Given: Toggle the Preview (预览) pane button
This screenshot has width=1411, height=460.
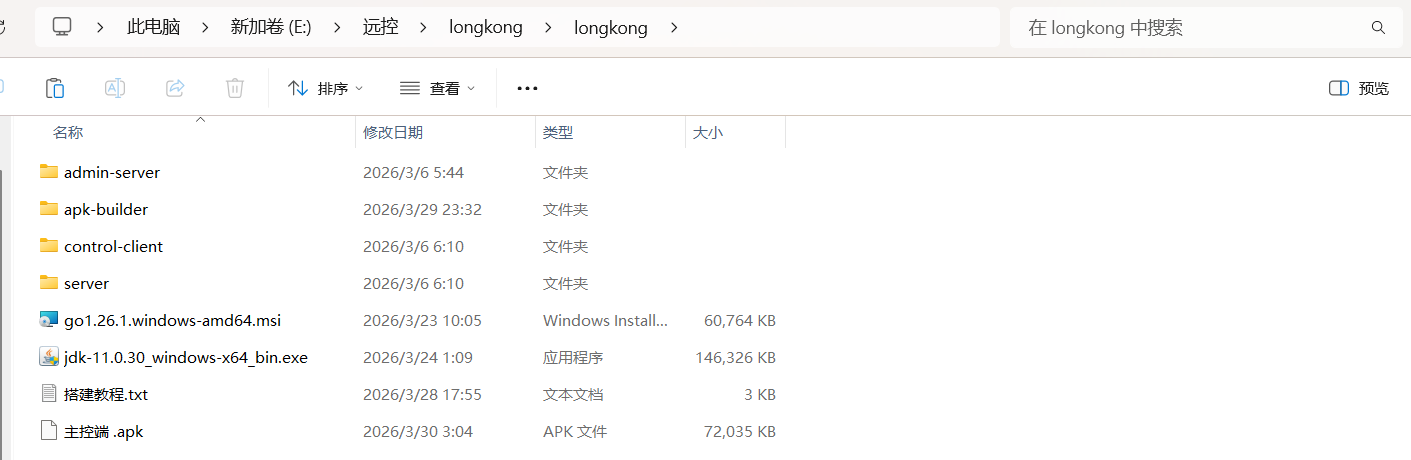Looking at the screenshot, I should pyautogui.click(x=1359, y=88).
